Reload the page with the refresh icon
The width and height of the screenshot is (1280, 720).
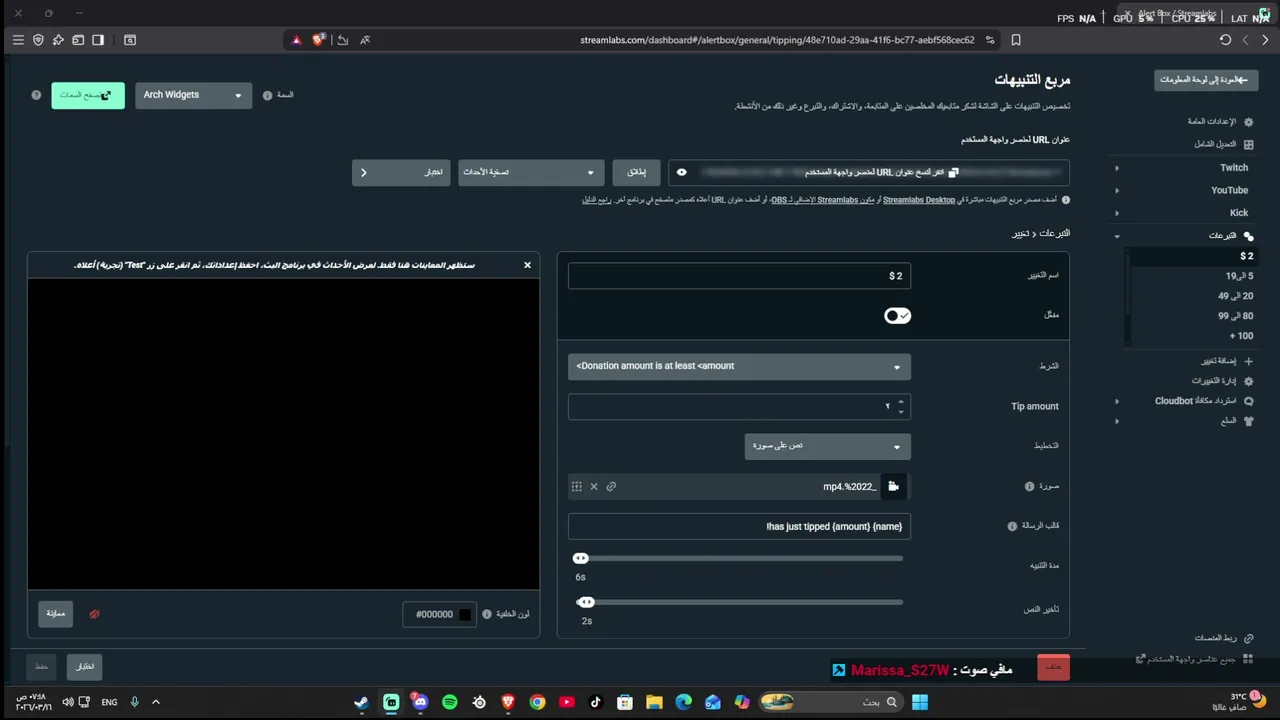pyautogui.click(x=1225, y=40)
